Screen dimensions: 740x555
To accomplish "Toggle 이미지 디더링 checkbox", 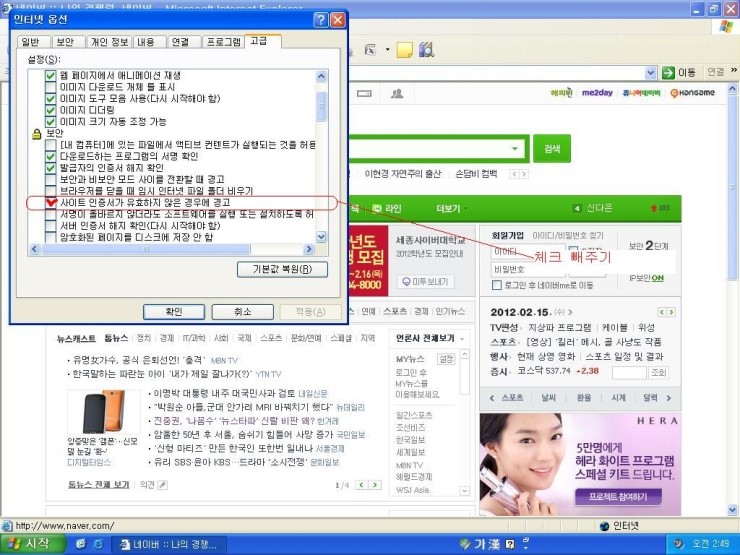I will (50, 110).
